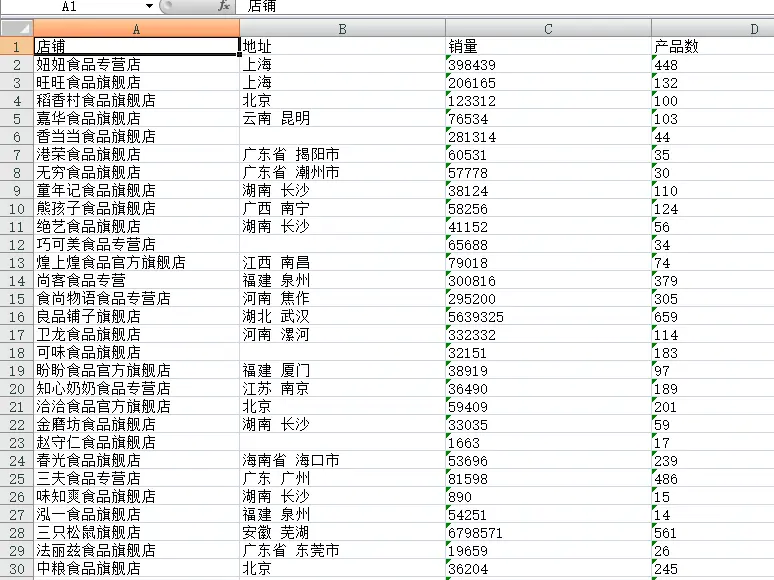The width and height of the screenshot is (774, 580).
Task: Click sales cell 1663
Action: tap(548, 443)
